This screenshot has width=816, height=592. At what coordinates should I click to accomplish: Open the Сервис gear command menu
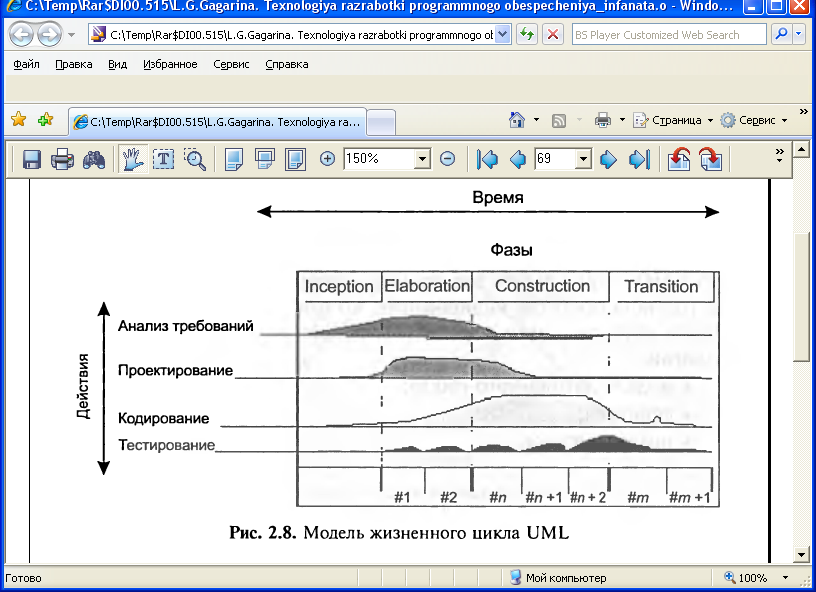pos(754,120)
